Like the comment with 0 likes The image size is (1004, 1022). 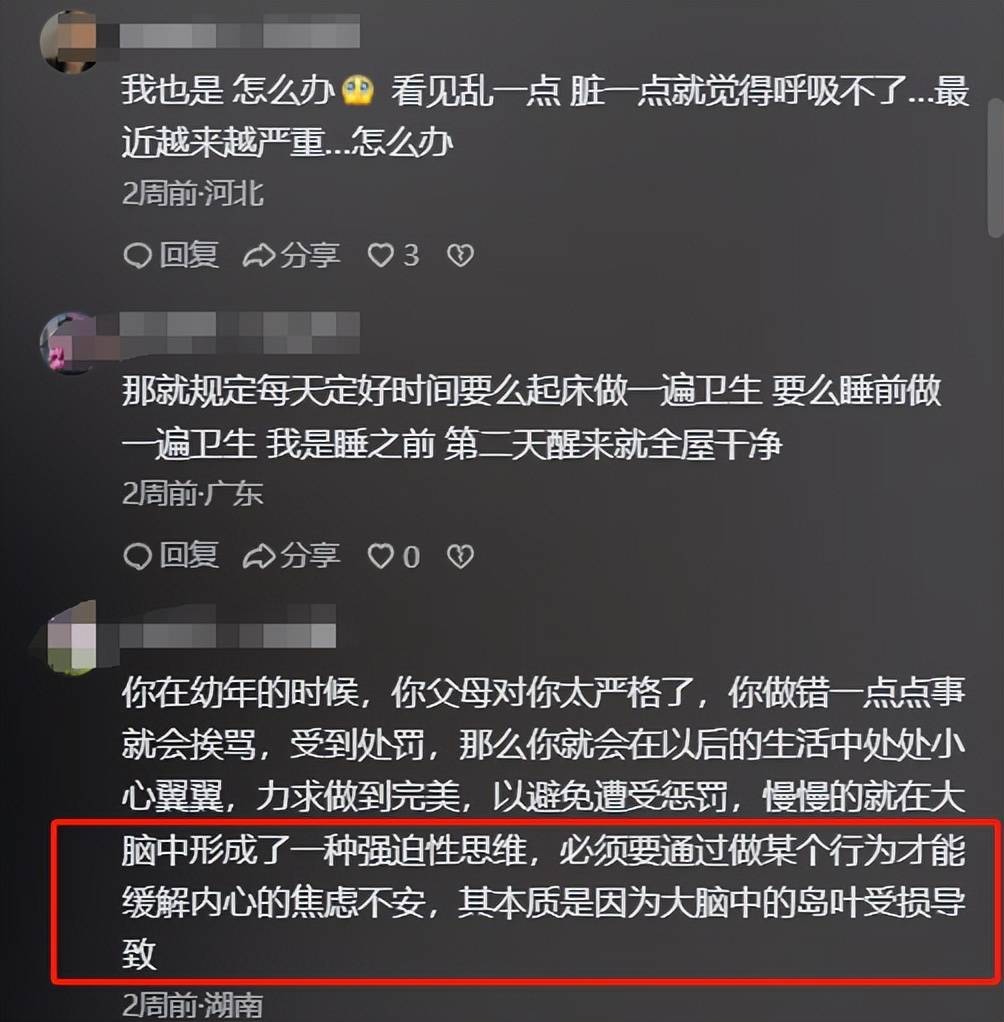tap(393, 556)
